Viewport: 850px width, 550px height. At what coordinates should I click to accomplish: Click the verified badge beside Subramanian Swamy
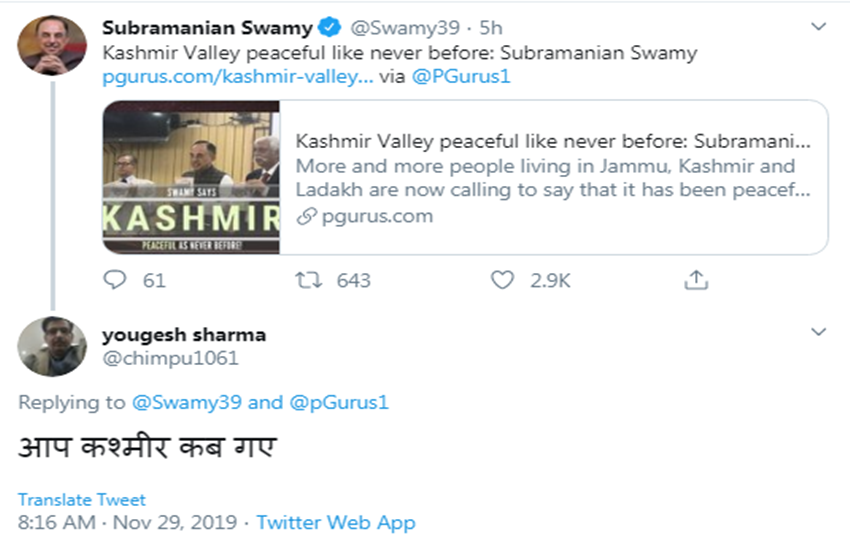coord(328,26)
